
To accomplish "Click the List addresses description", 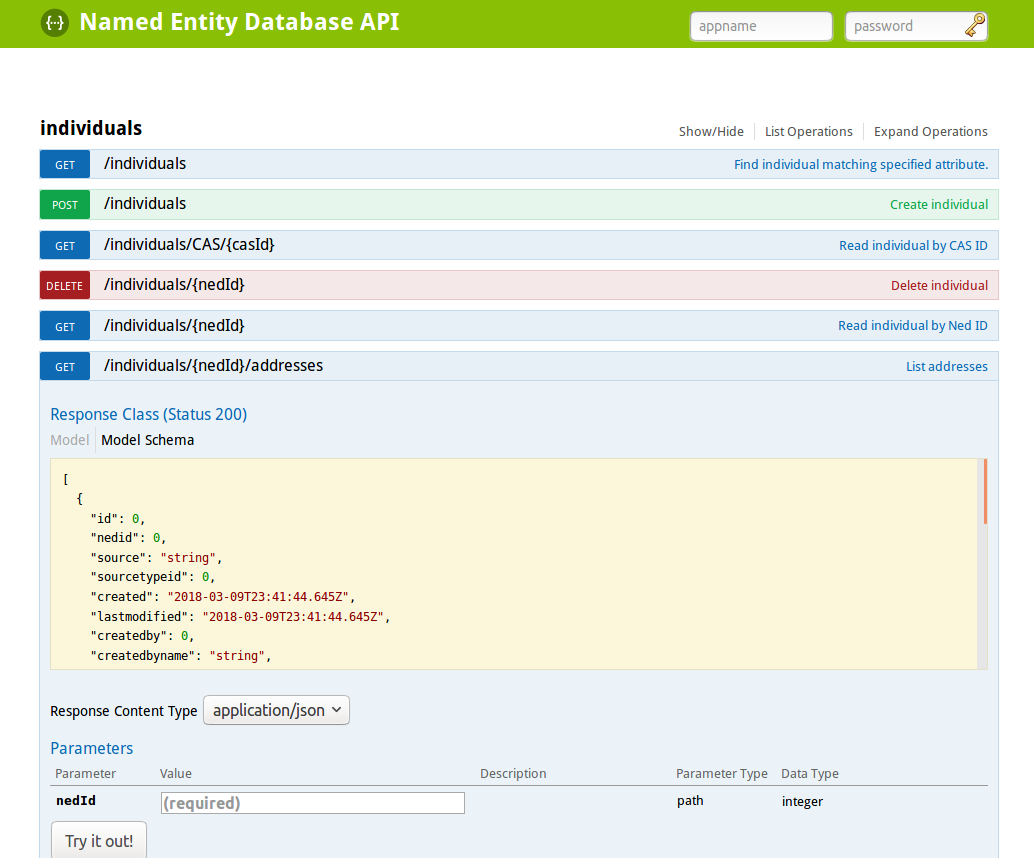I will [x=946, y=367].
